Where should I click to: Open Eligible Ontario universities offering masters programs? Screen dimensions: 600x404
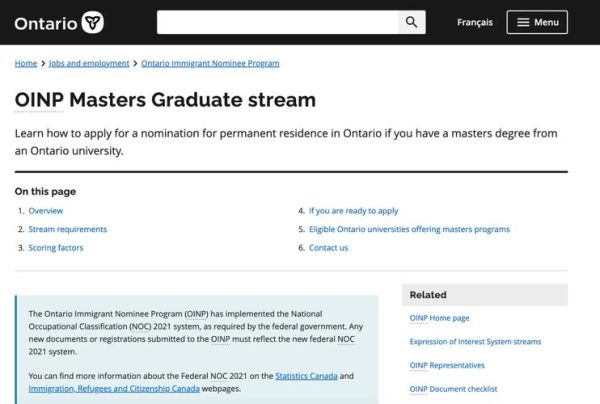[x=409, y=229]
